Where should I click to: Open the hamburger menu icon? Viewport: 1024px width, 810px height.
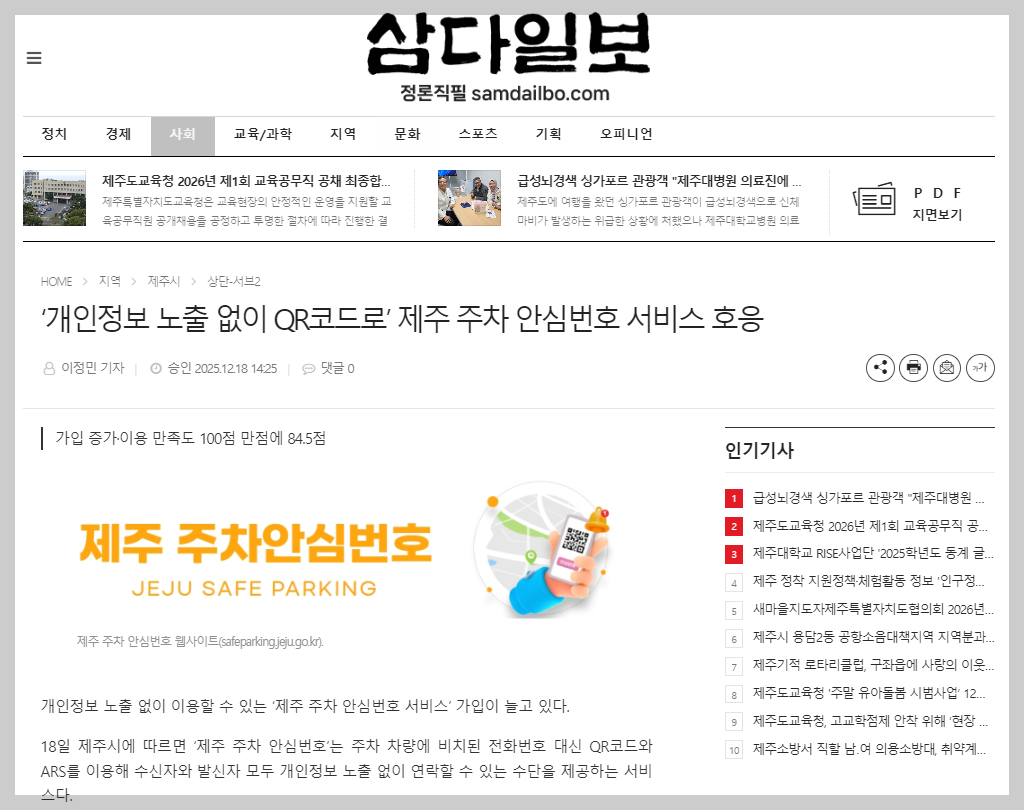[x=34, y=58]
